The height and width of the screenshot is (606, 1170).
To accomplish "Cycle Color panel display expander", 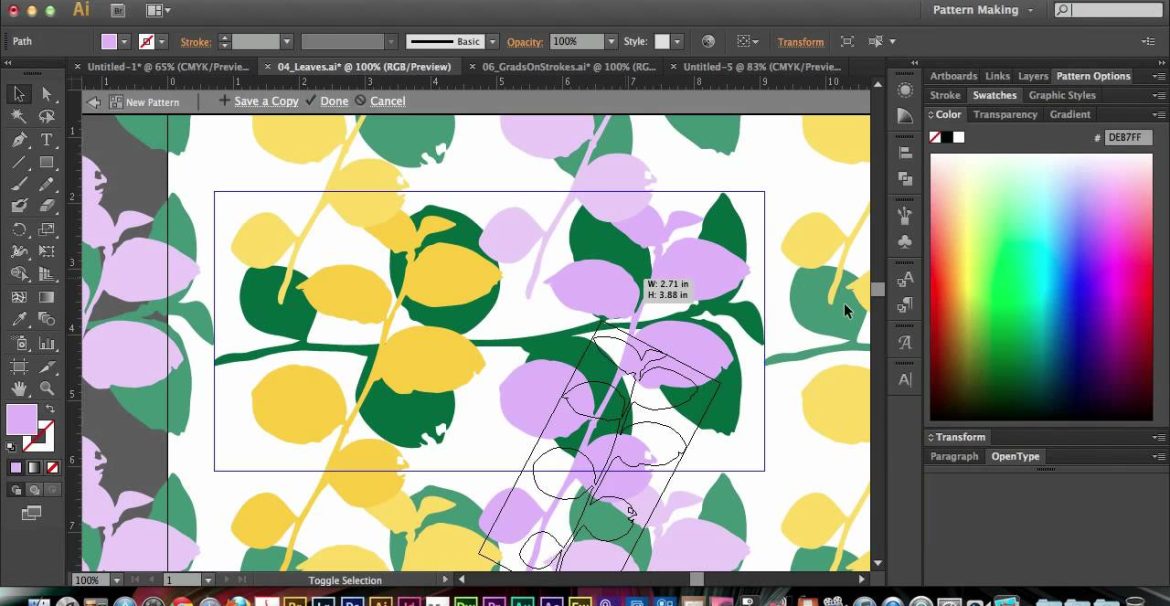I will point(930,114).
